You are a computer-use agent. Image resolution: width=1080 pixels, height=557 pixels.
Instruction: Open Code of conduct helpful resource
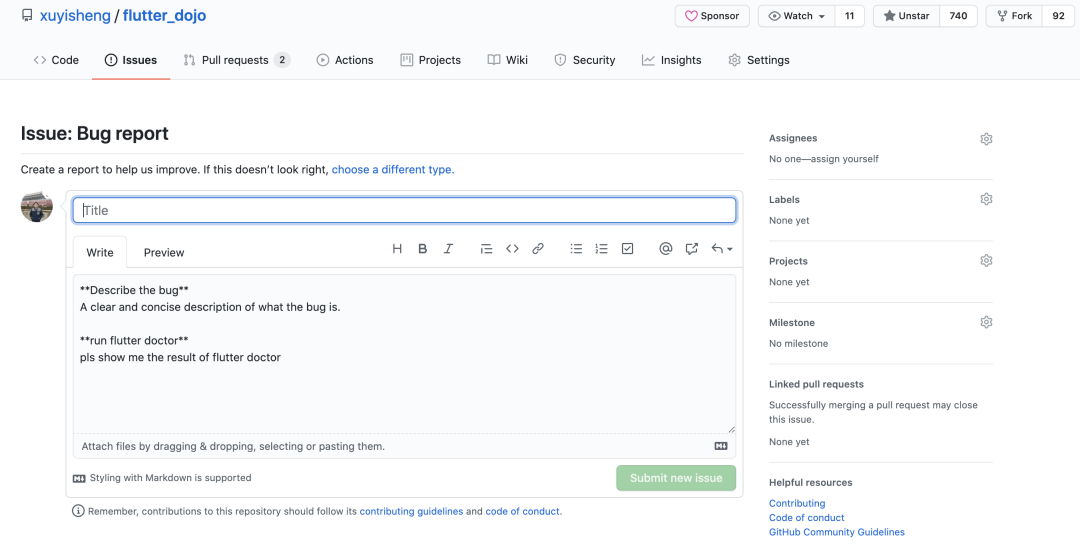[x=807, y=518]
